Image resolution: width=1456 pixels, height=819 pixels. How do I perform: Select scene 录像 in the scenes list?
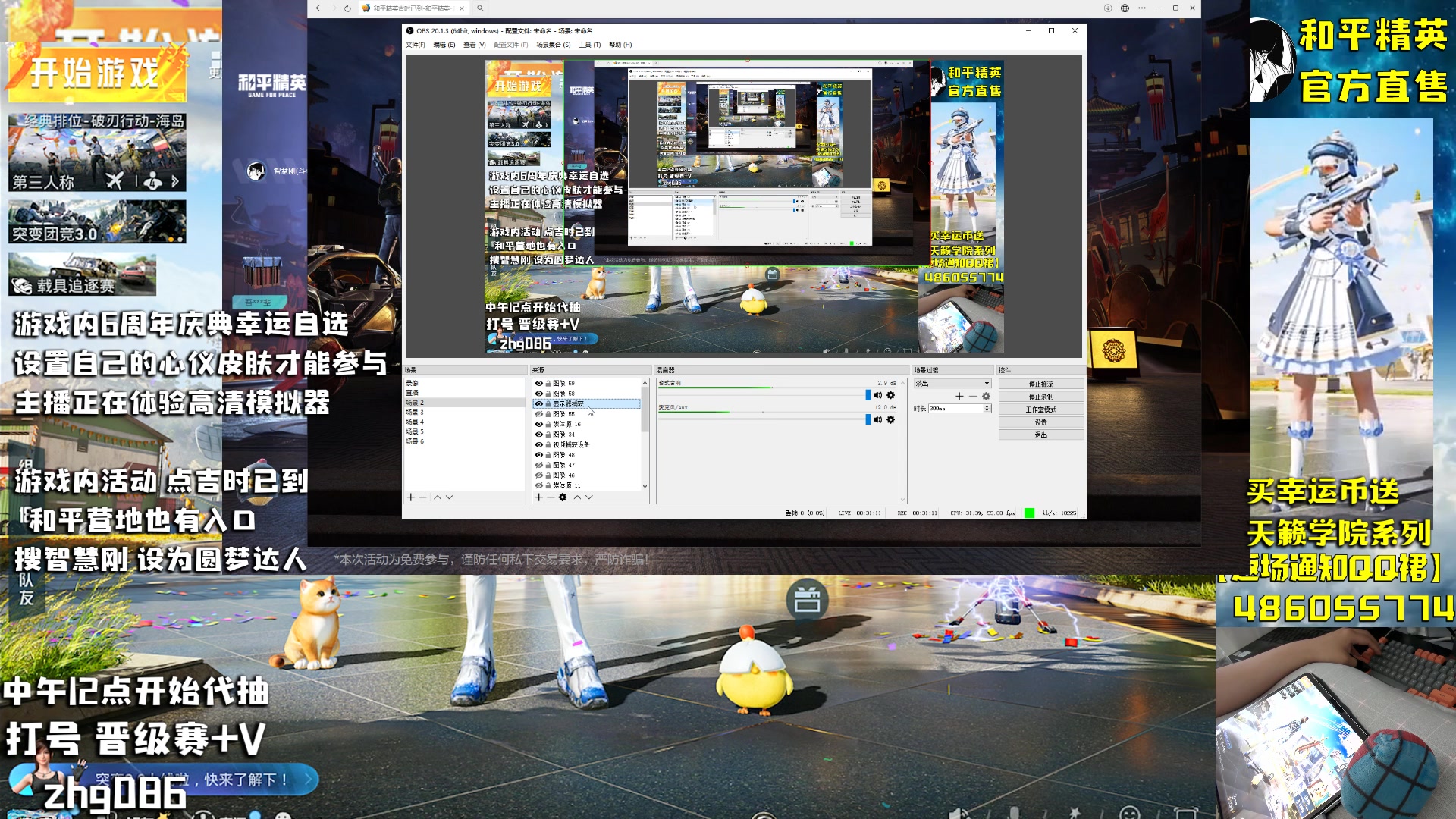pos(465,384)
